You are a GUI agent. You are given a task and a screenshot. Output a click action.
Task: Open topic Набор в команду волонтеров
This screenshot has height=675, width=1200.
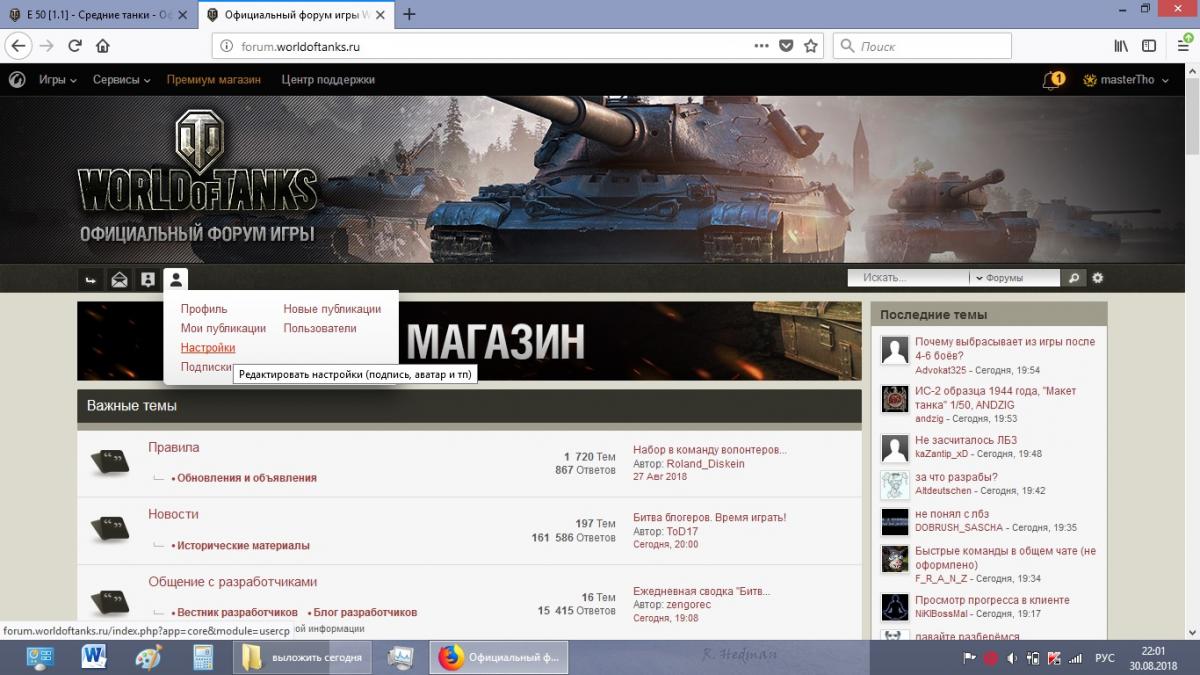pyautogui.click(x=710, y=450)
